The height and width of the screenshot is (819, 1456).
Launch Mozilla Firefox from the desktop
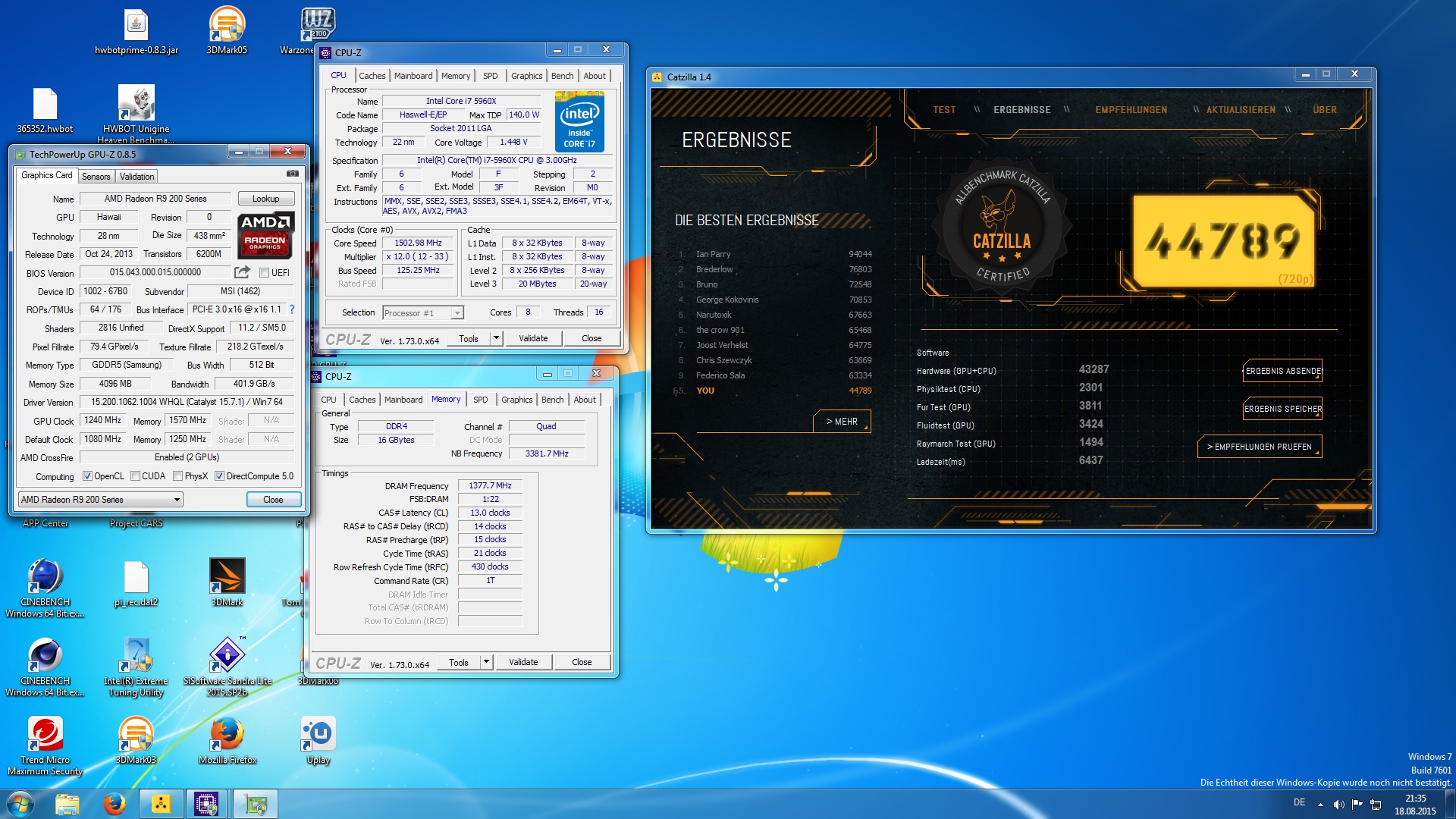227,740
